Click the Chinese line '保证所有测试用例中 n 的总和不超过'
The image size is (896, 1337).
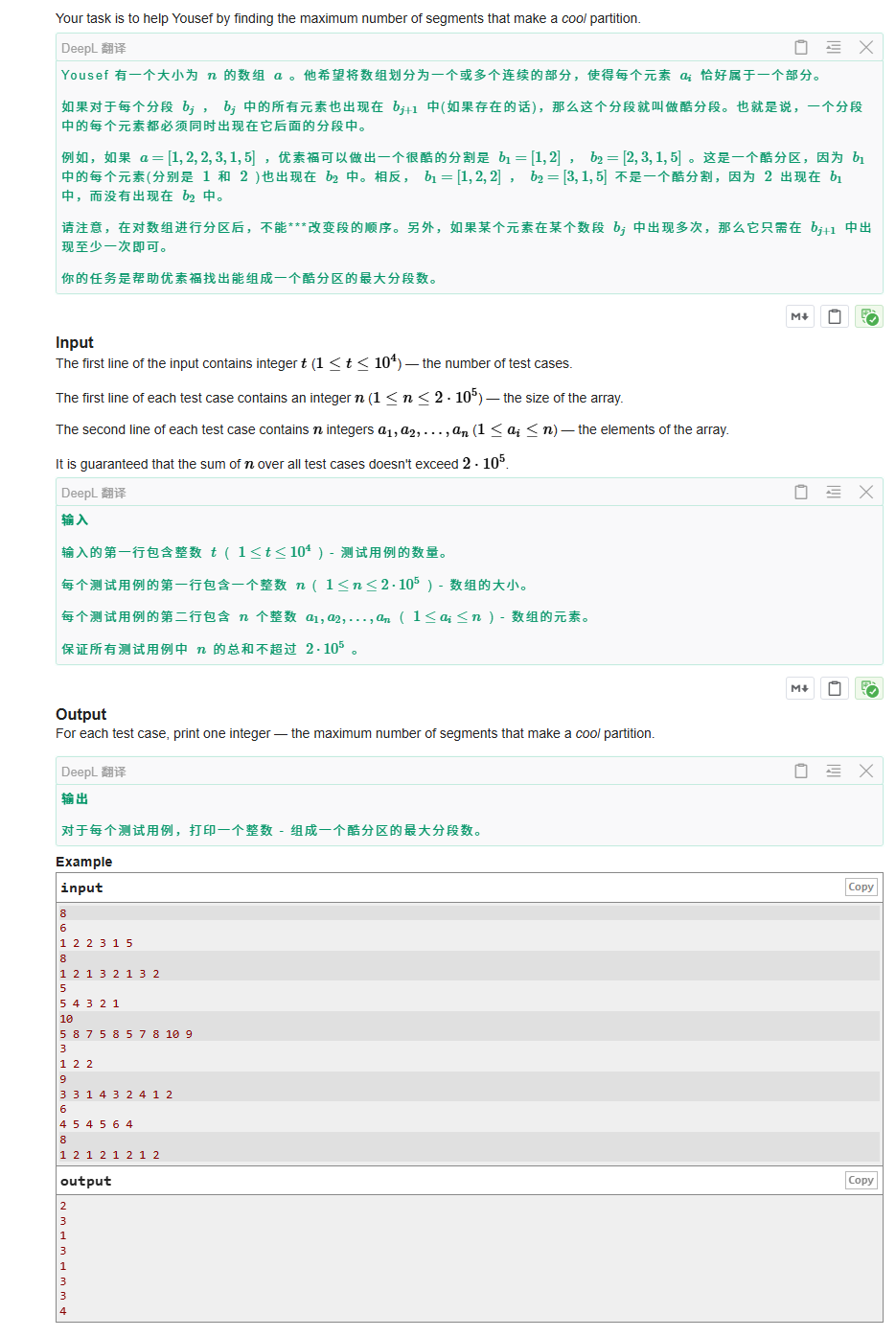click(x=210, y=649)
